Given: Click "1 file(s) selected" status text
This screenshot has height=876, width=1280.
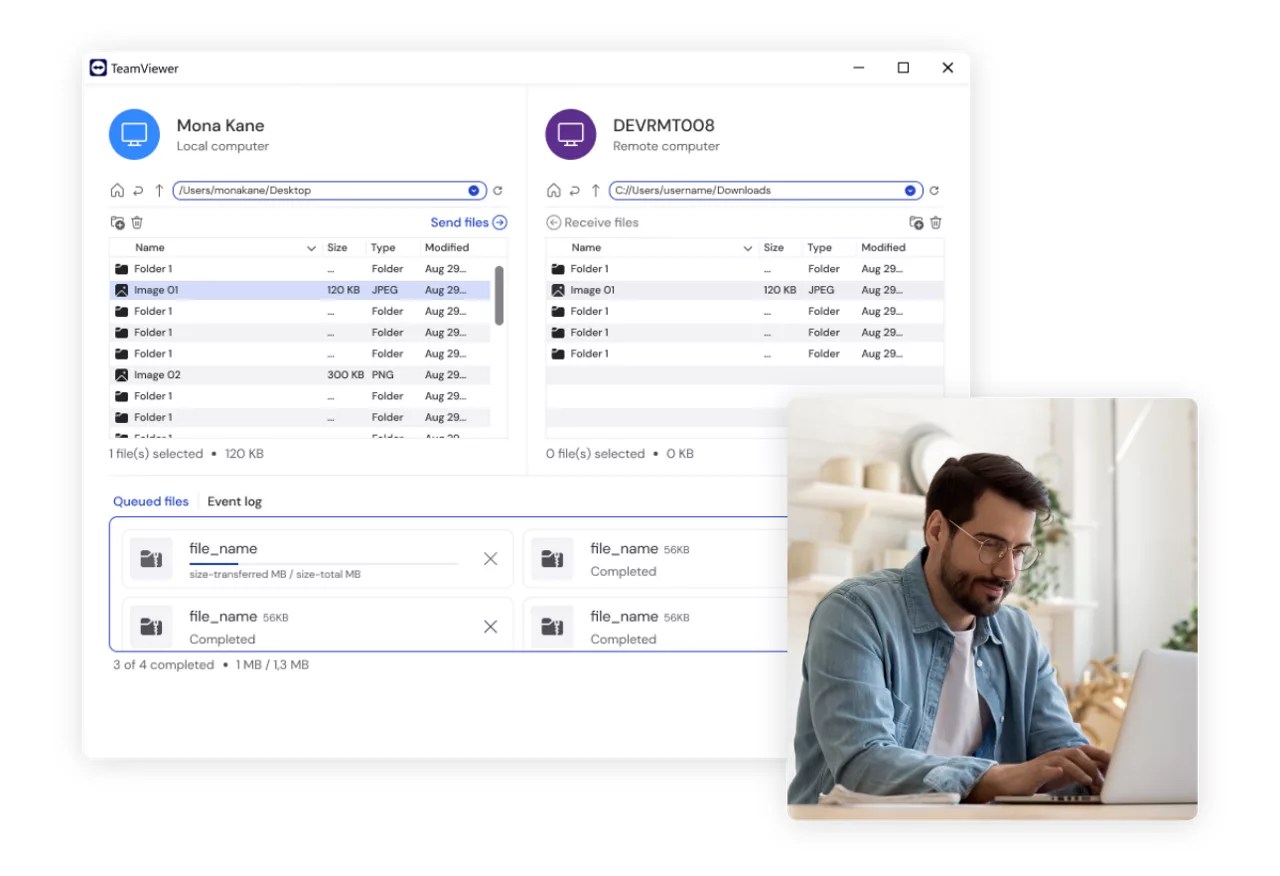Looking at the screenshot, I should tap(156, 454).
